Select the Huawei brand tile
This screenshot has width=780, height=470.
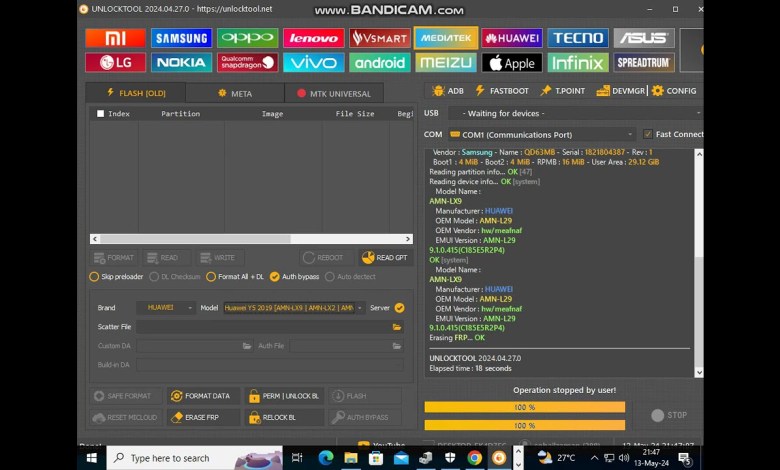(512, 38)
